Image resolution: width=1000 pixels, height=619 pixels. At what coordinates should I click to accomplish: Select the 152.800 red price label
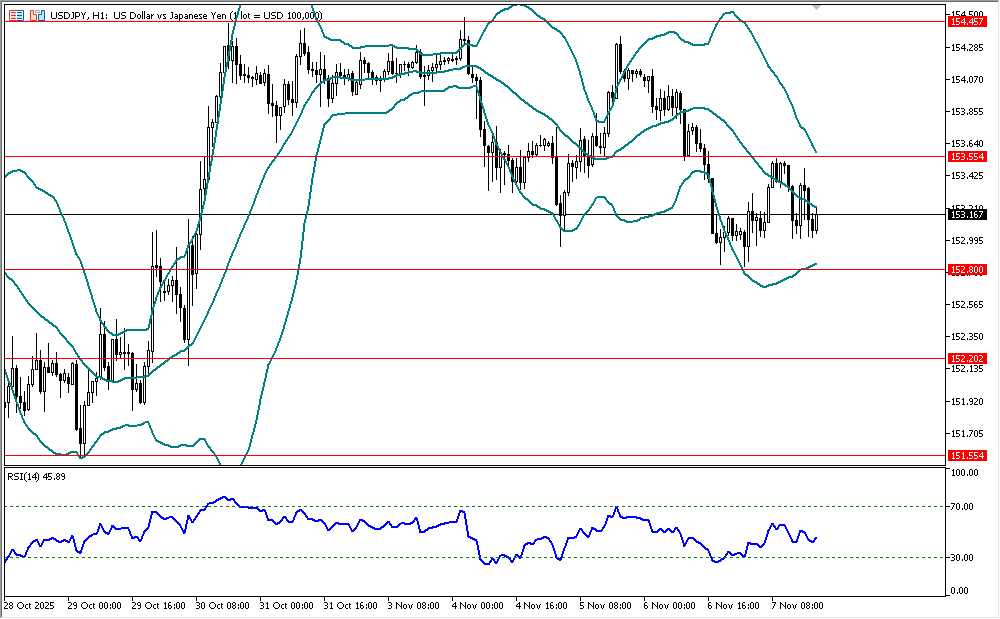click(969, 270)
